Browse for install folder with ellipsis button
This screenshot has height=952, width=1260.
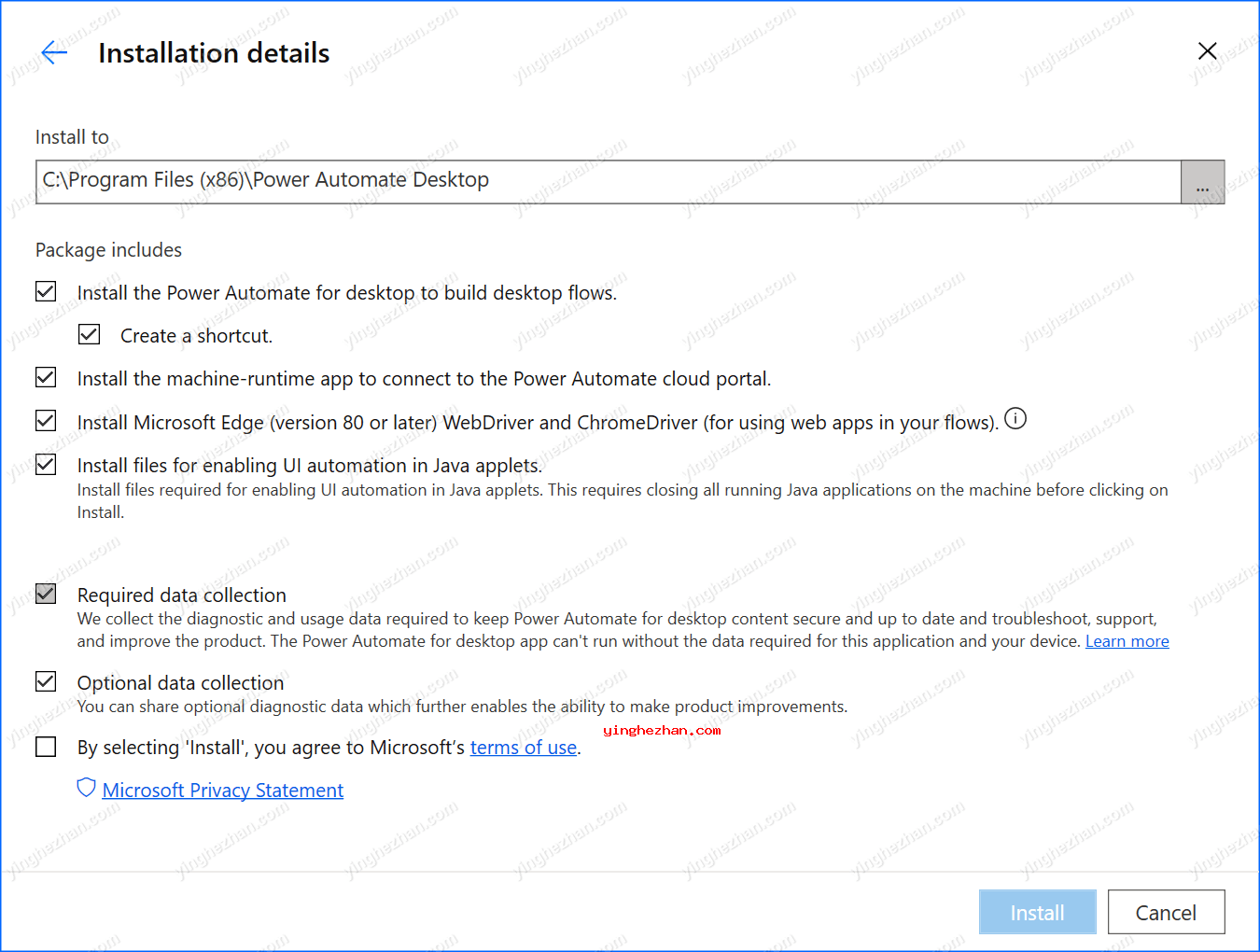(1202, 182)
